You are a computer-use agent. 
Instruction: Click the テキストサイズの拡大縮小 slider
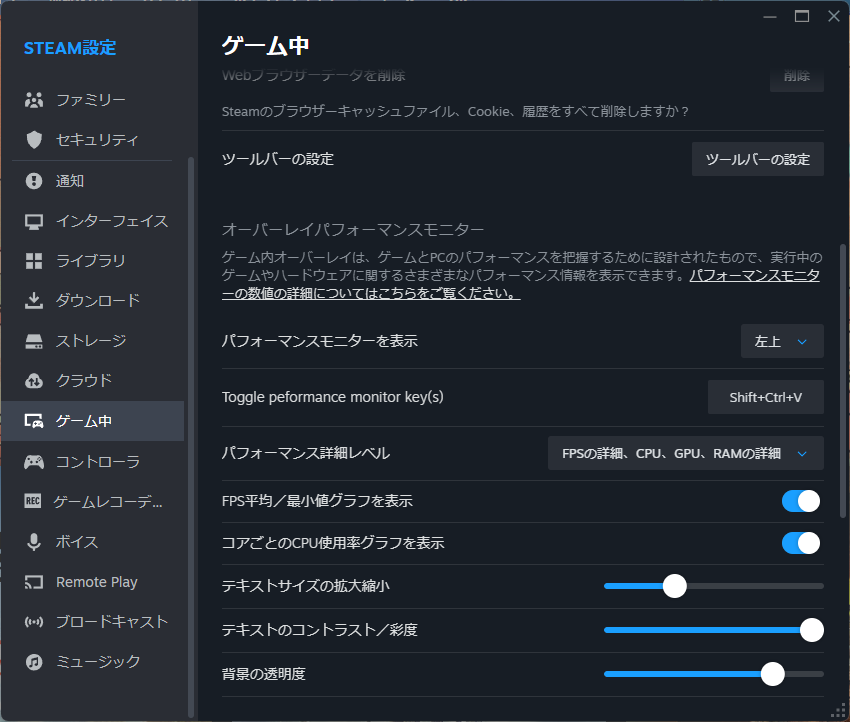tap(713, 586)
